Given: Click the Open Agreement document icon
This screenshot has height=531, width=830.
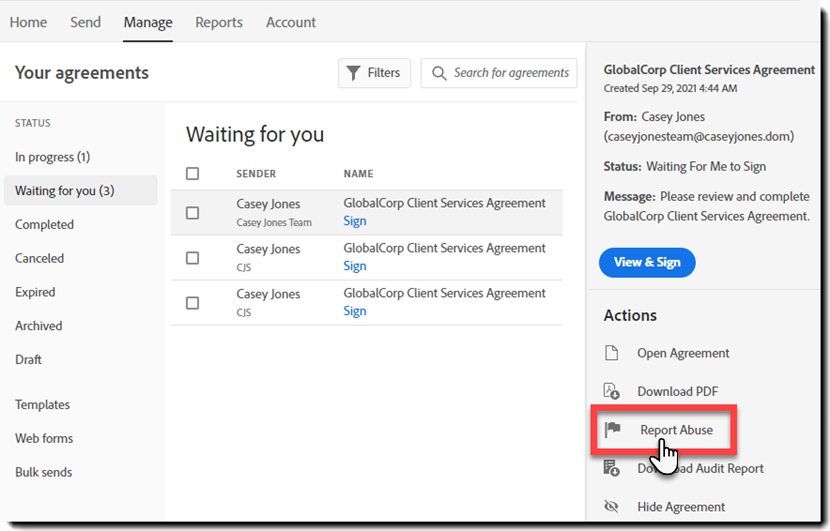Looking at the screenshot, I should (x=612, y=353).
